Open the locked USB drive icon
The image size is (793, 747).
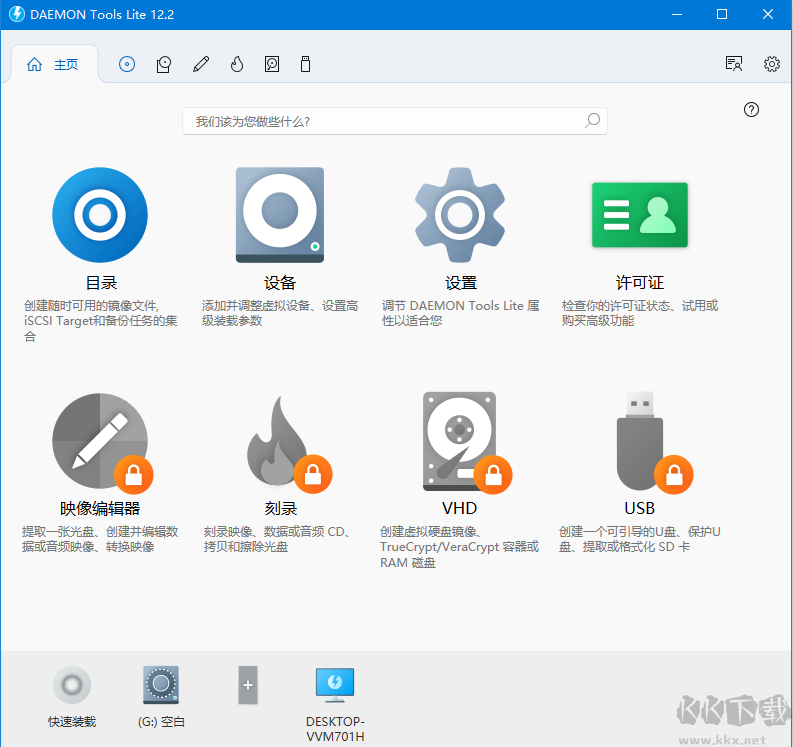[x=653, y=442]
